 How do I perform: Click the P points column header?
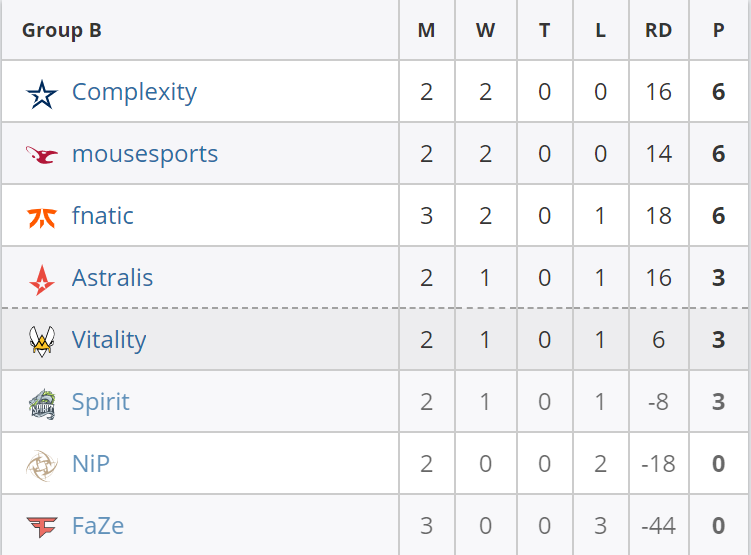click(718, 30)
